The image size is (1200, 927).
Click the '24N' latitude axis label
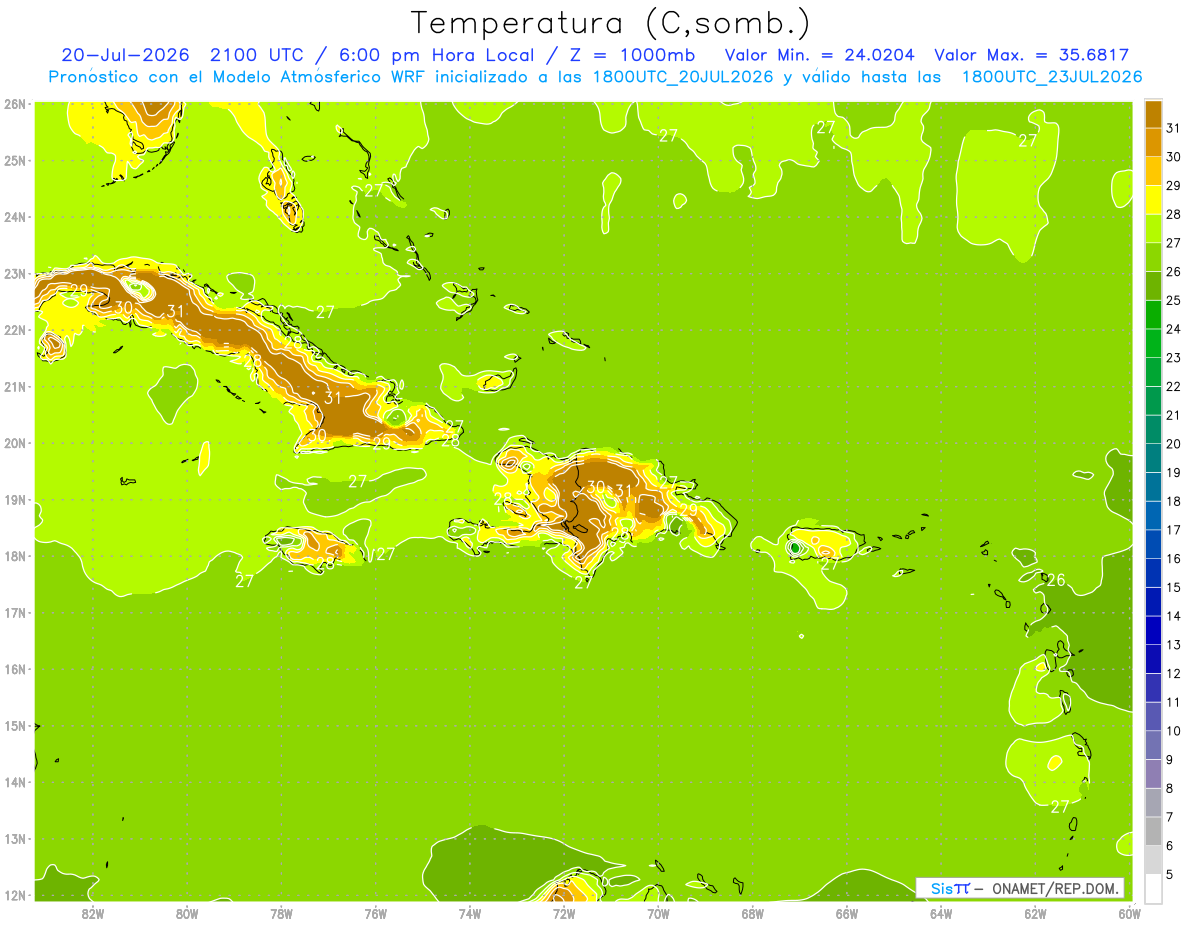pyautogui.click(x=15, y=217)
